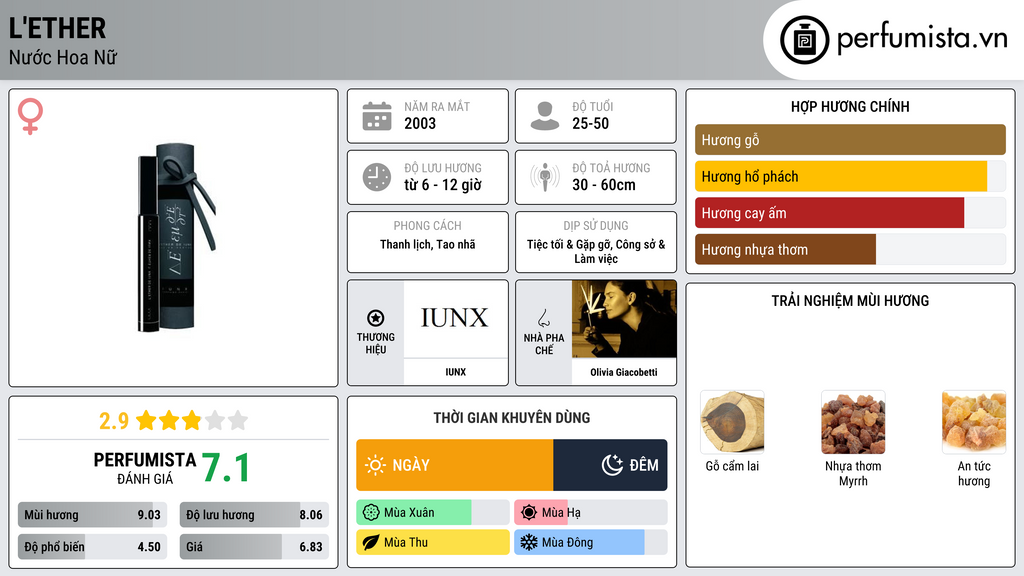
Task: Click the L'Ether perfume bottle image
Action: point(175,238)
